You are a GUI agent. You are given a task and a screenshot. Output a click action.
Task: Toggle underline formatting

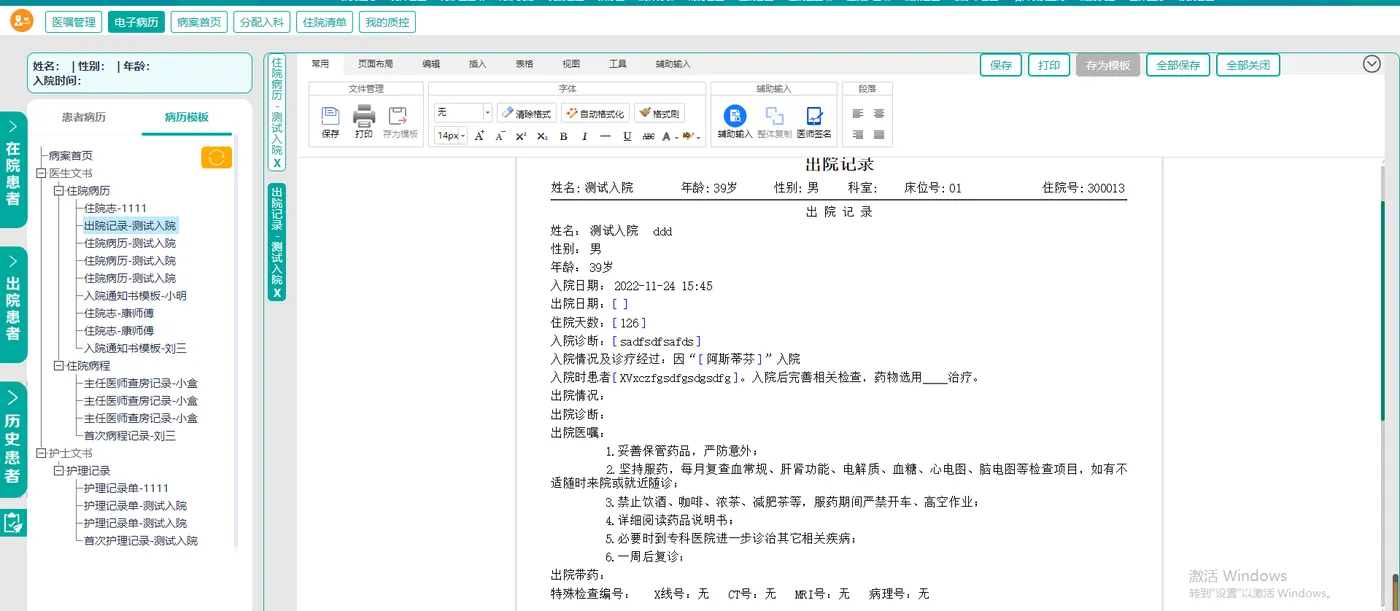627,136
